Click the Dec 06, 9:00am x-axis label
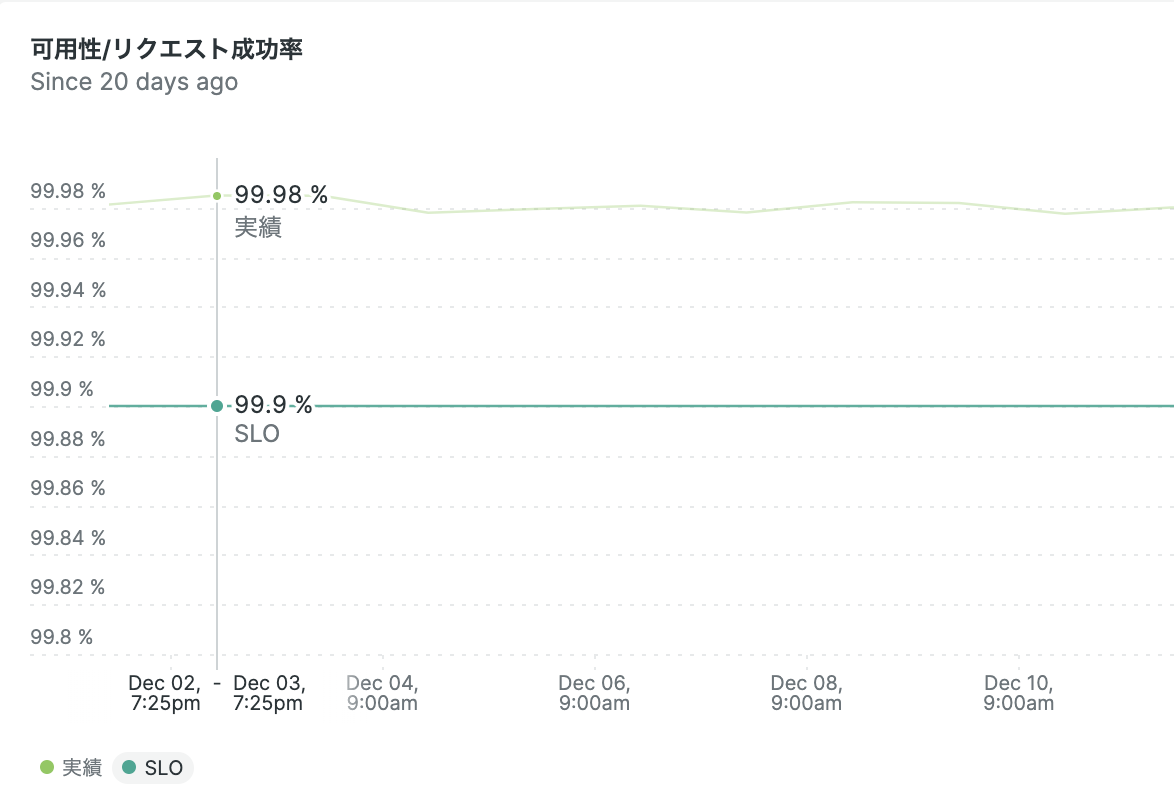 tap(594, 693)
